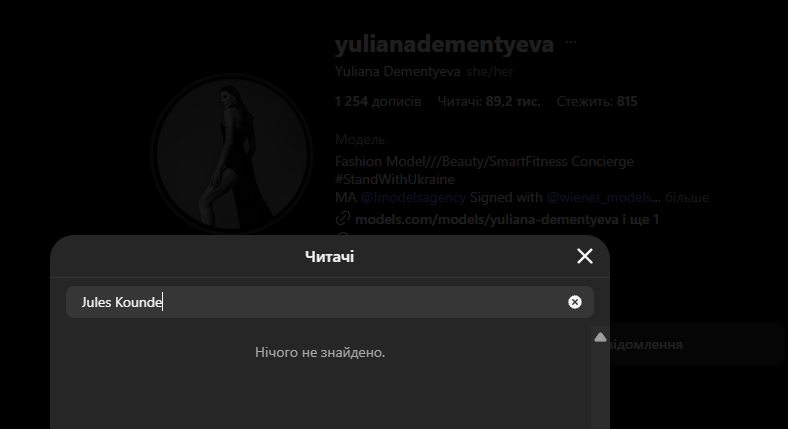The height and width of the screenshot is (429, 788).
Task: Click the chain link icon beside models.com
Action: (x=342, y=219)
